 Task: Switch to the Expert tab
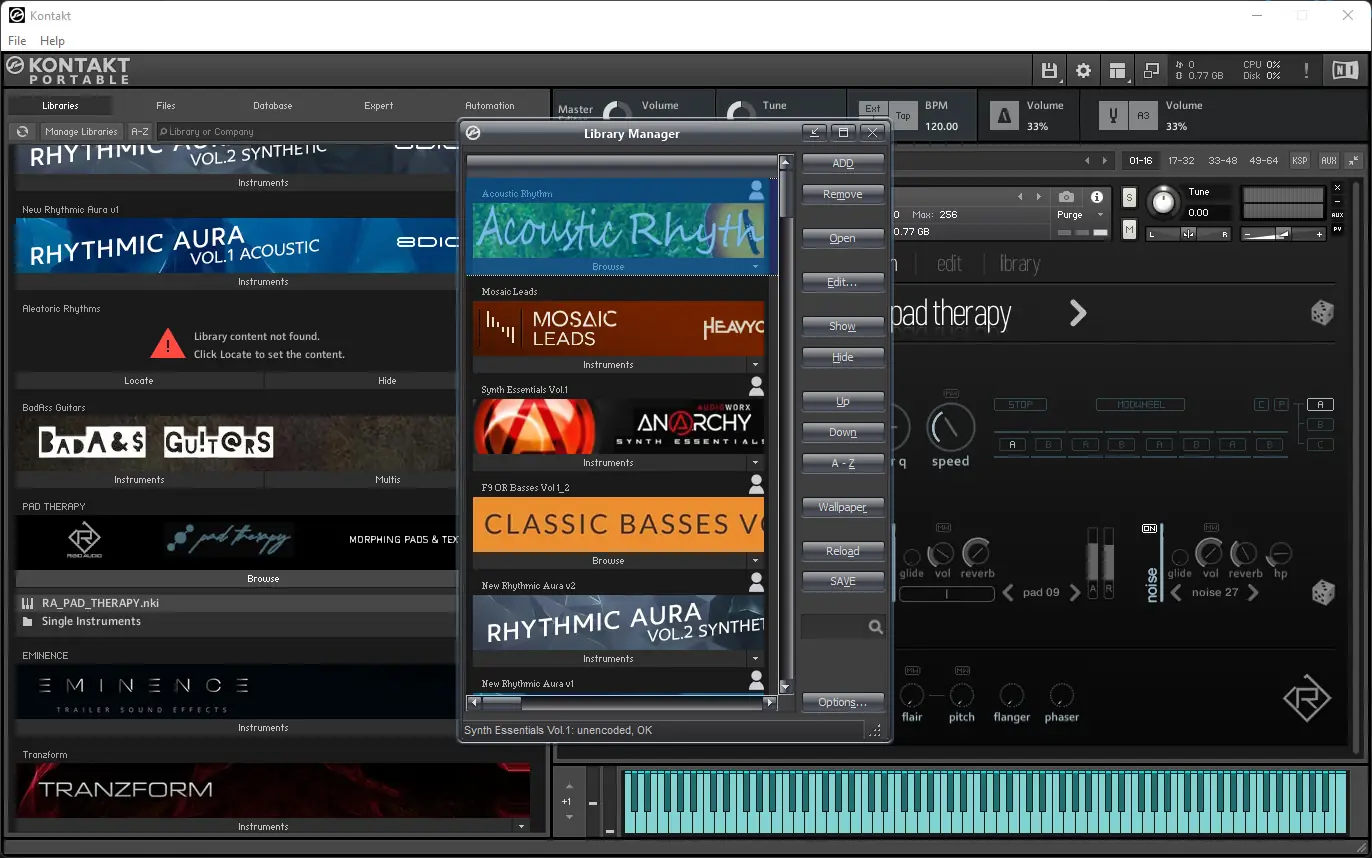tap(378, 105)
